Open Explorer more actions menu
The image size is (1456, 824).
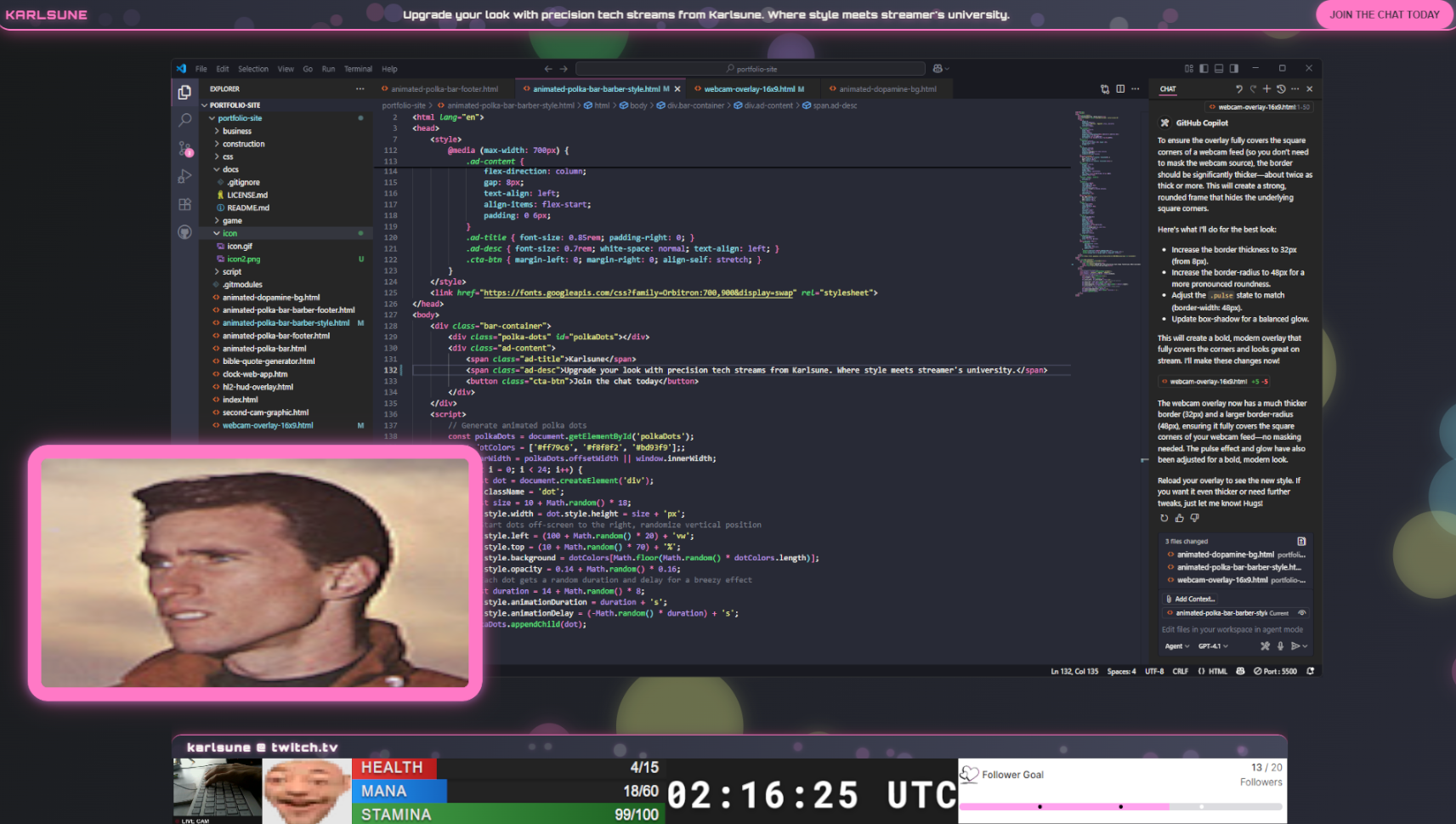(x=360, y=88)
